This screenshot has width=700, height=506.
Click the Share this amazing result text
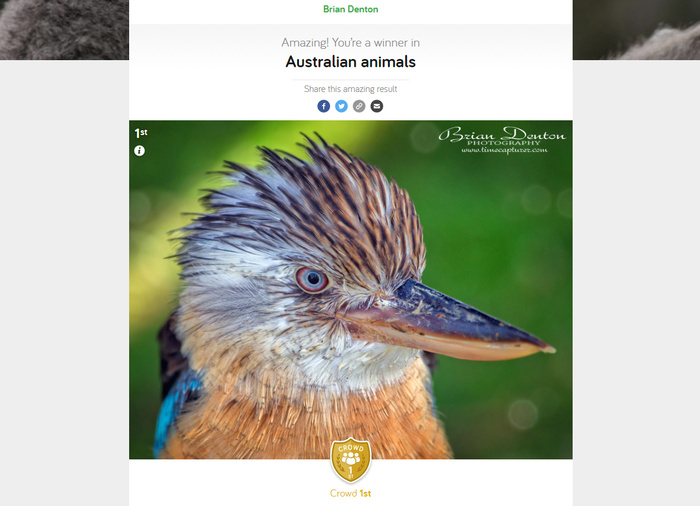(350, 89)
